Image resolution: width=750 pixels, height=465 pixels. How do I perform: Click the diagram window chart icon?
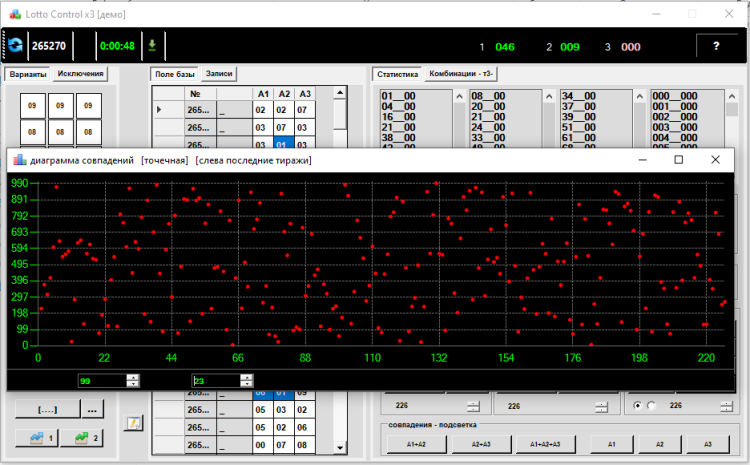coord(18,160)
